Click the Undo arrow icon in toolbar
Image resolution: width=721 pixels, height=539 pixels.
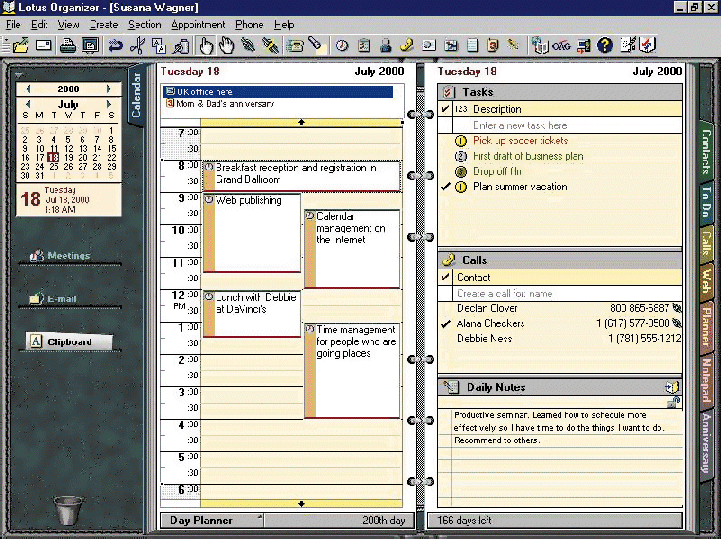(115, 45)
